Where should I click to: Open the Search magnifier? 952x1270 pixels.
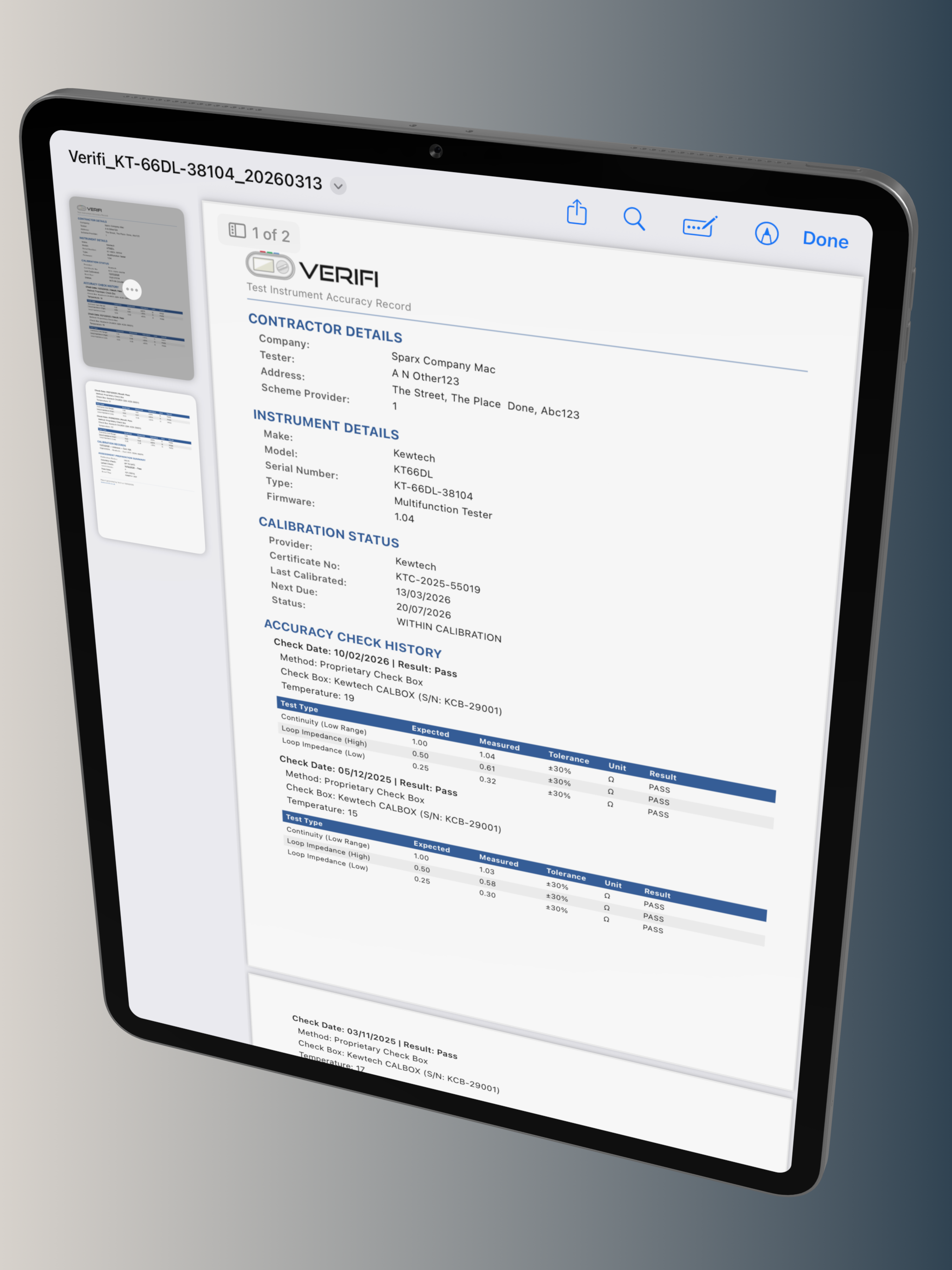(634, 219)
